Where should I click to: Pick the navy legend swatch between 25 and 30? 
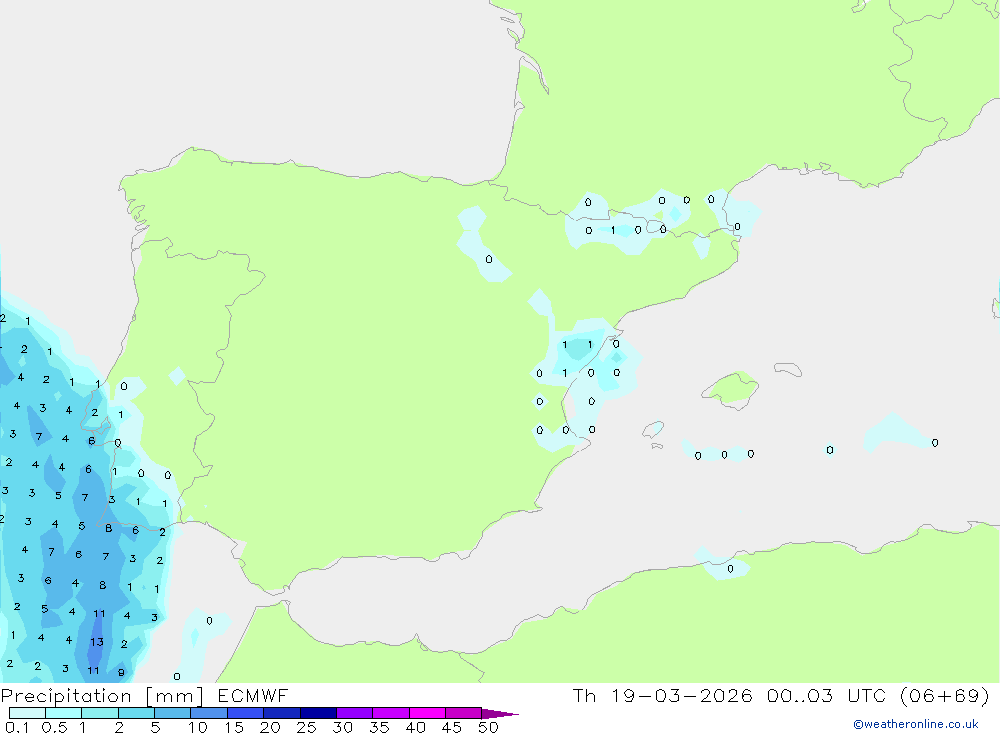click(318, 713)
